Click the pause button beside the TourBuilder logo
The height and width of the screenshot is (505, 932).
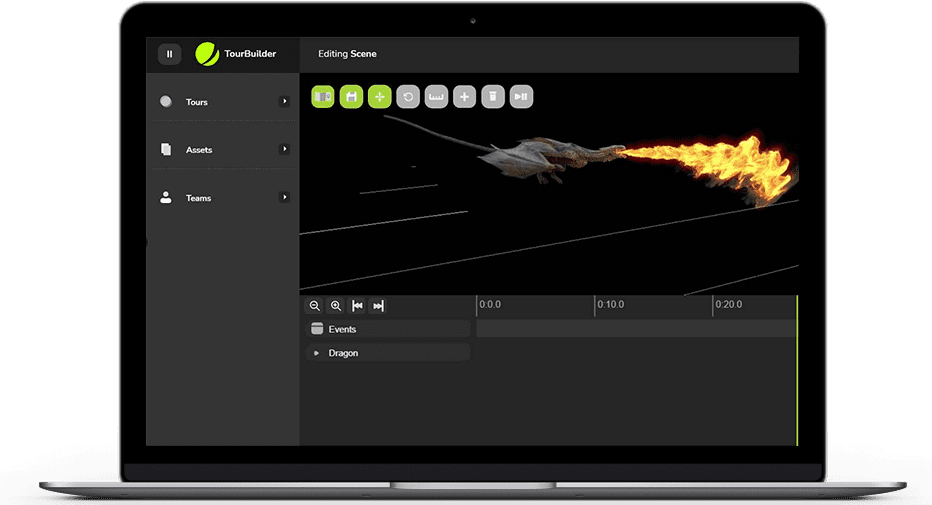coord(169,54)
